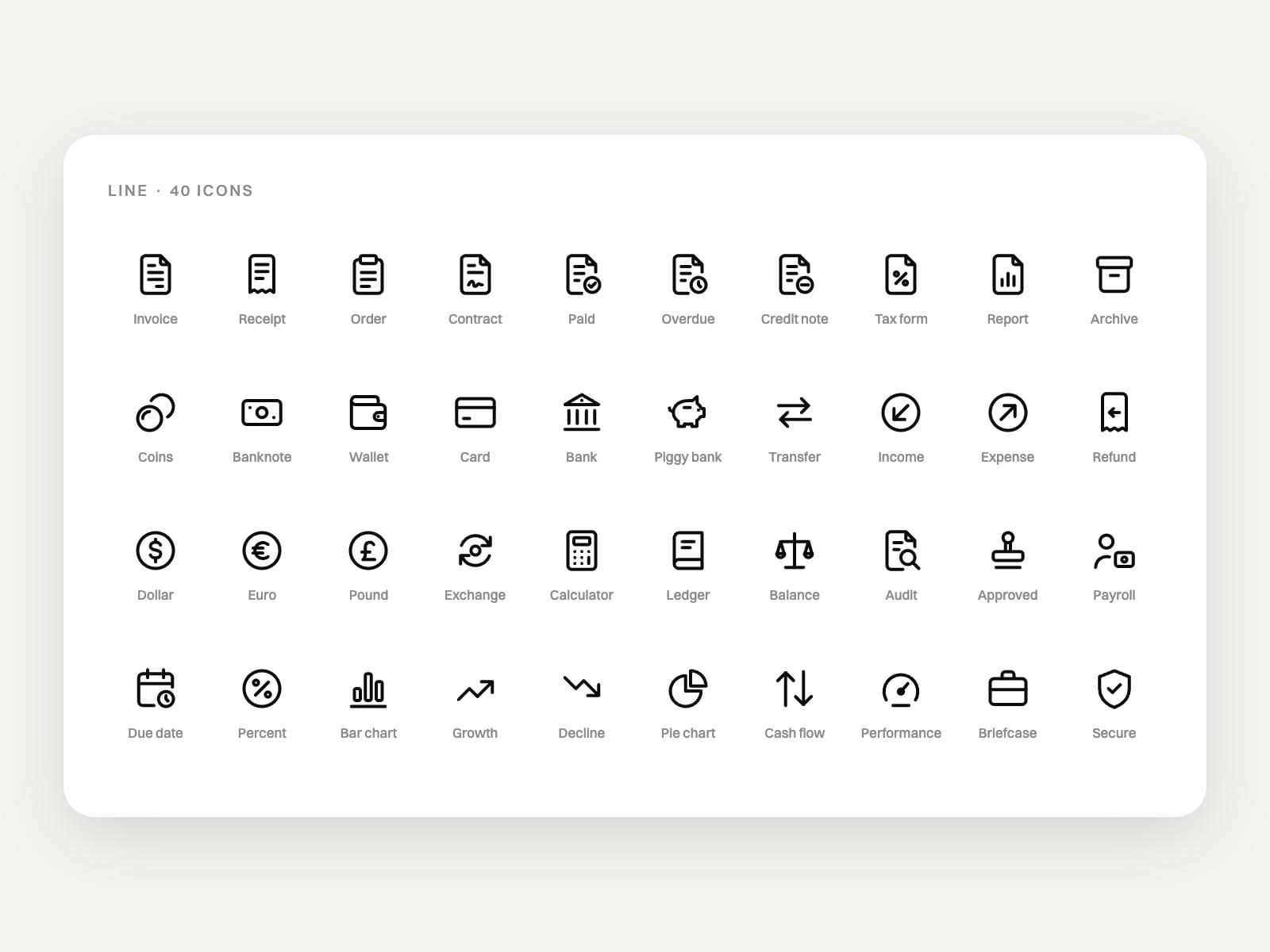The height and width of the screenshot is (952, 1270).
Task: Select the Calculator icon
Action: [582, 551]
